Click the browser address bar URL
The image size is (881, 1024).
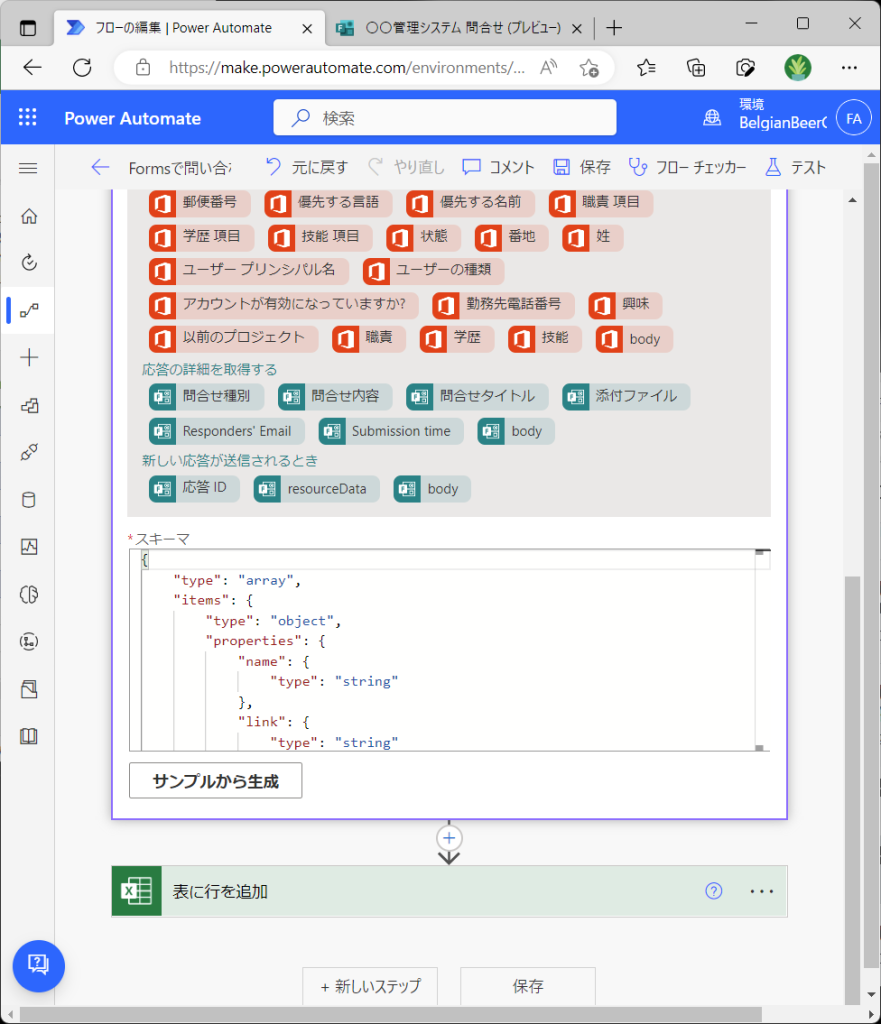[x=346, y=67]
